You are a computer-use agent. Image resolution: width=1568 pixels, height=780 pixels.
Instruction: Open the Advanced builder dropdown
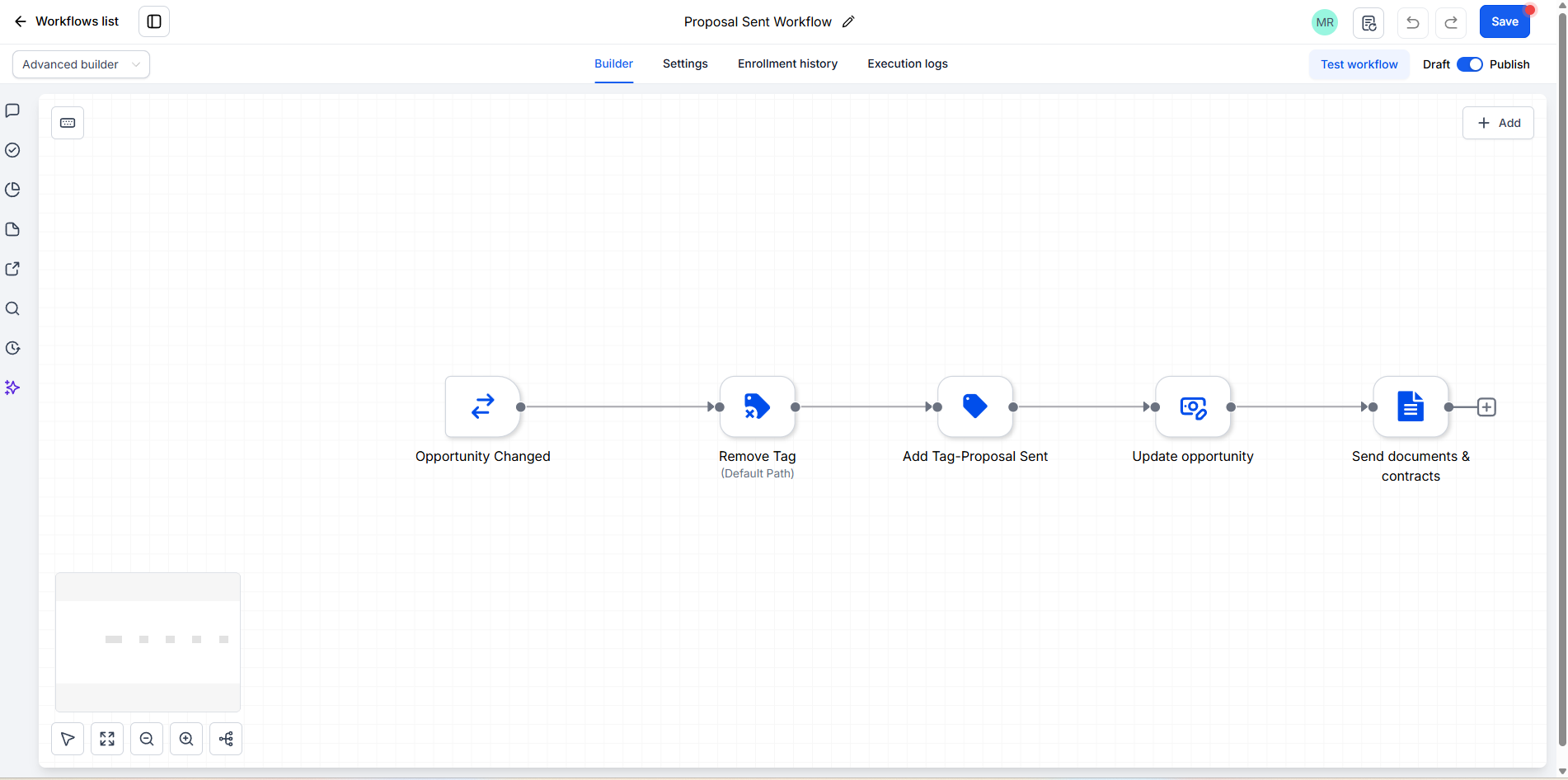(81, 64)
